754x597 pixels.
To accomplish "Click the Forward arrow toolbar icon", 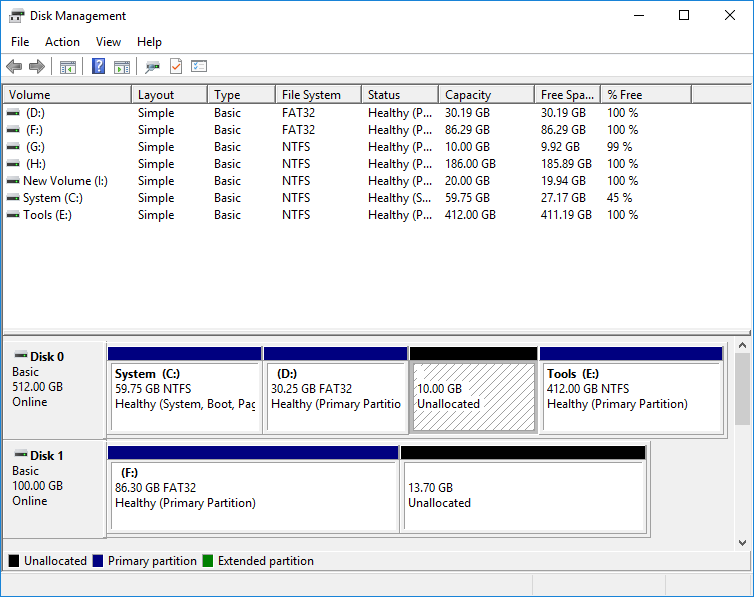I will tap(37, 67).
